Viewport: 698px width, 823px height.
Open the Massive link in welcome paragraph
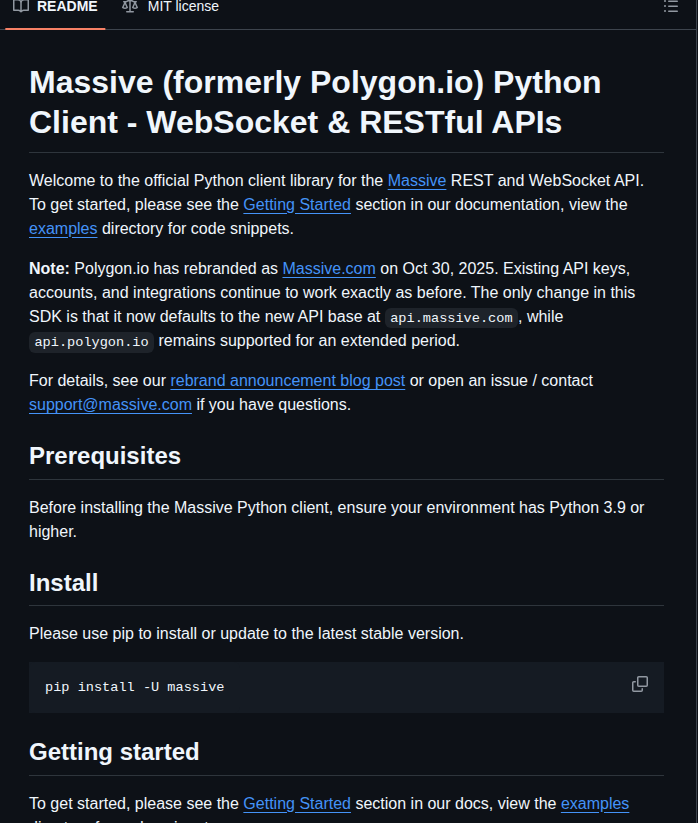click(x=417, y=181)
